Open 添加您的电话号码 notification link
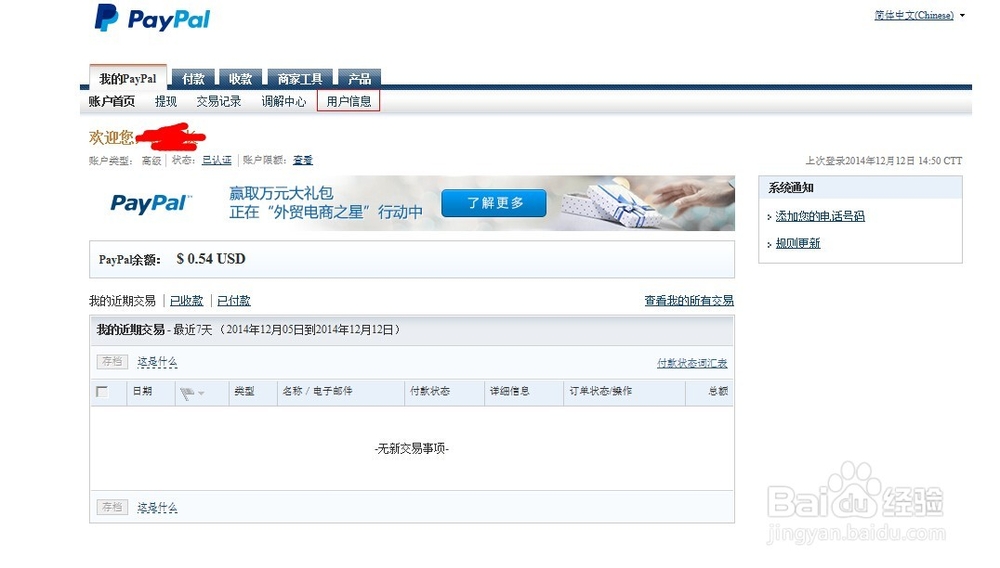This screenshot has height=568, width=1000. point(820,216)
